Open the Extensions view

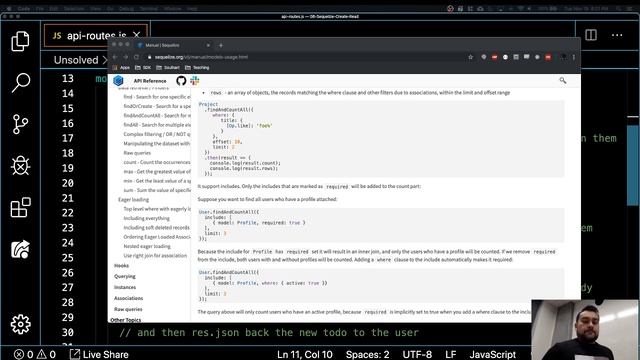pos(20,207)
